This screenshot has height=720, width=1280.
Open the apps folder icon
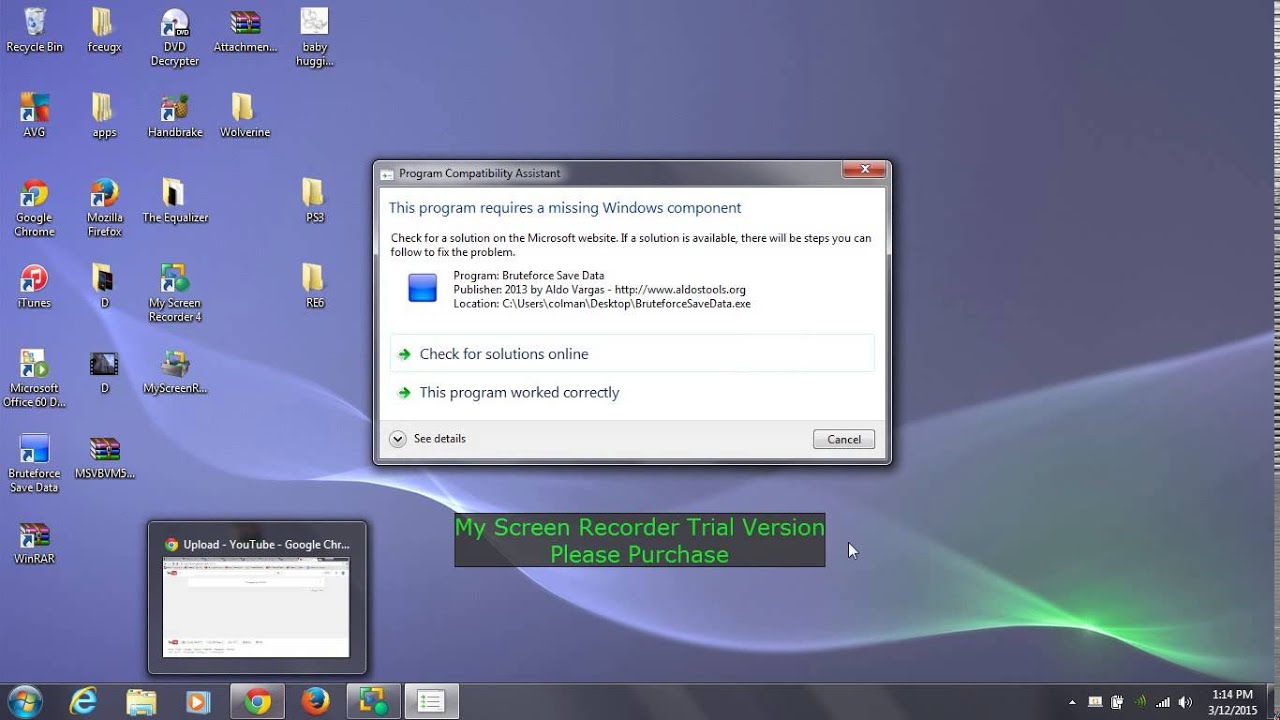[104, 115]
